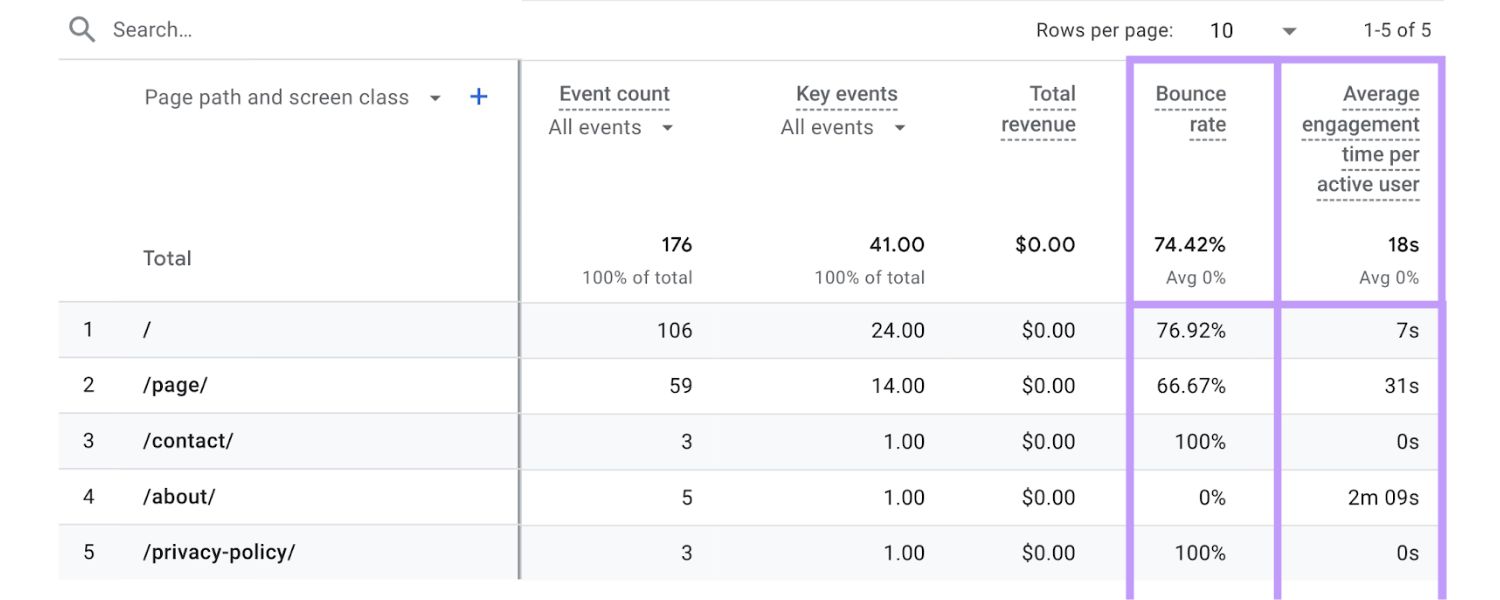
Task: Click inside the Search field
Action: pos(200,29)
